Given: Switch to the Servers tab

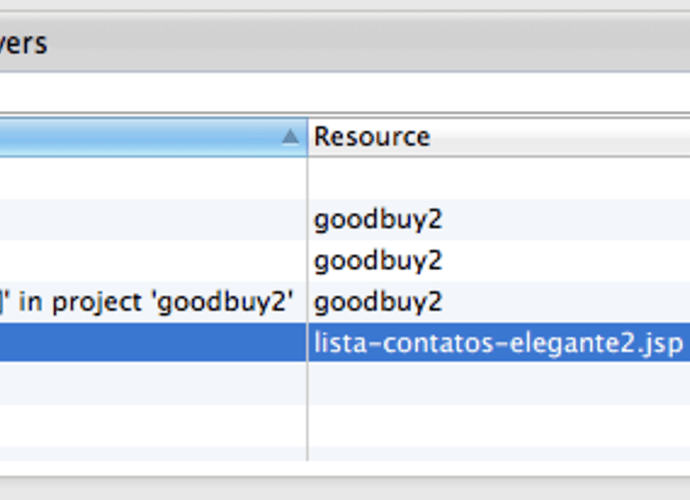Looking at the screenshot, I should pos(23,44).
